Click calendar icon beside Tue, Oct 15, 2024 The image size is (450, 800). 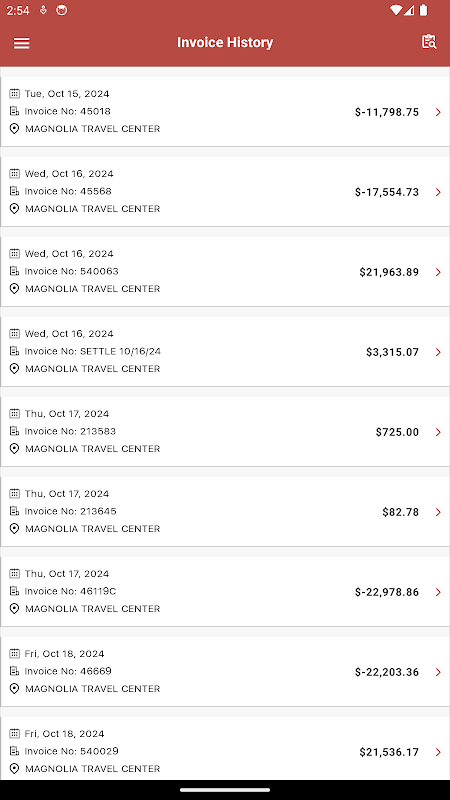tap(15, 93)
